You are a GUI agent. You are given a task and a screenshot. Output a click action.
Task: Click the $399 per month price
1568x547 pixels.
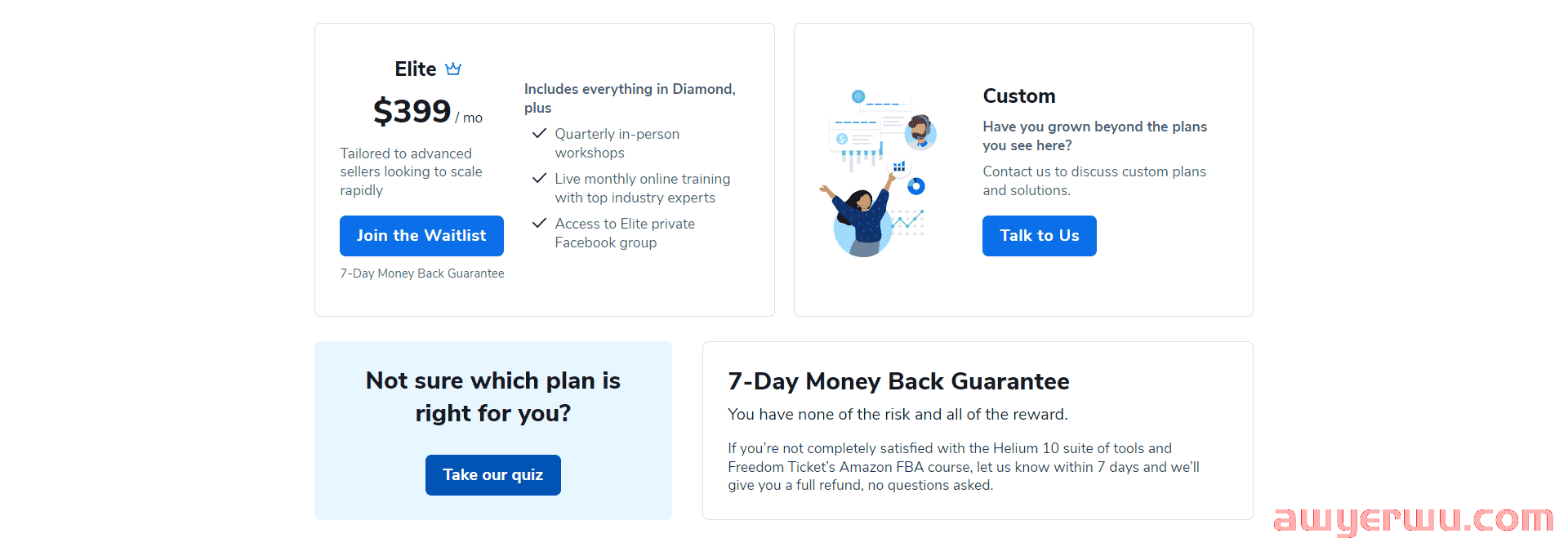coord(428,111)
